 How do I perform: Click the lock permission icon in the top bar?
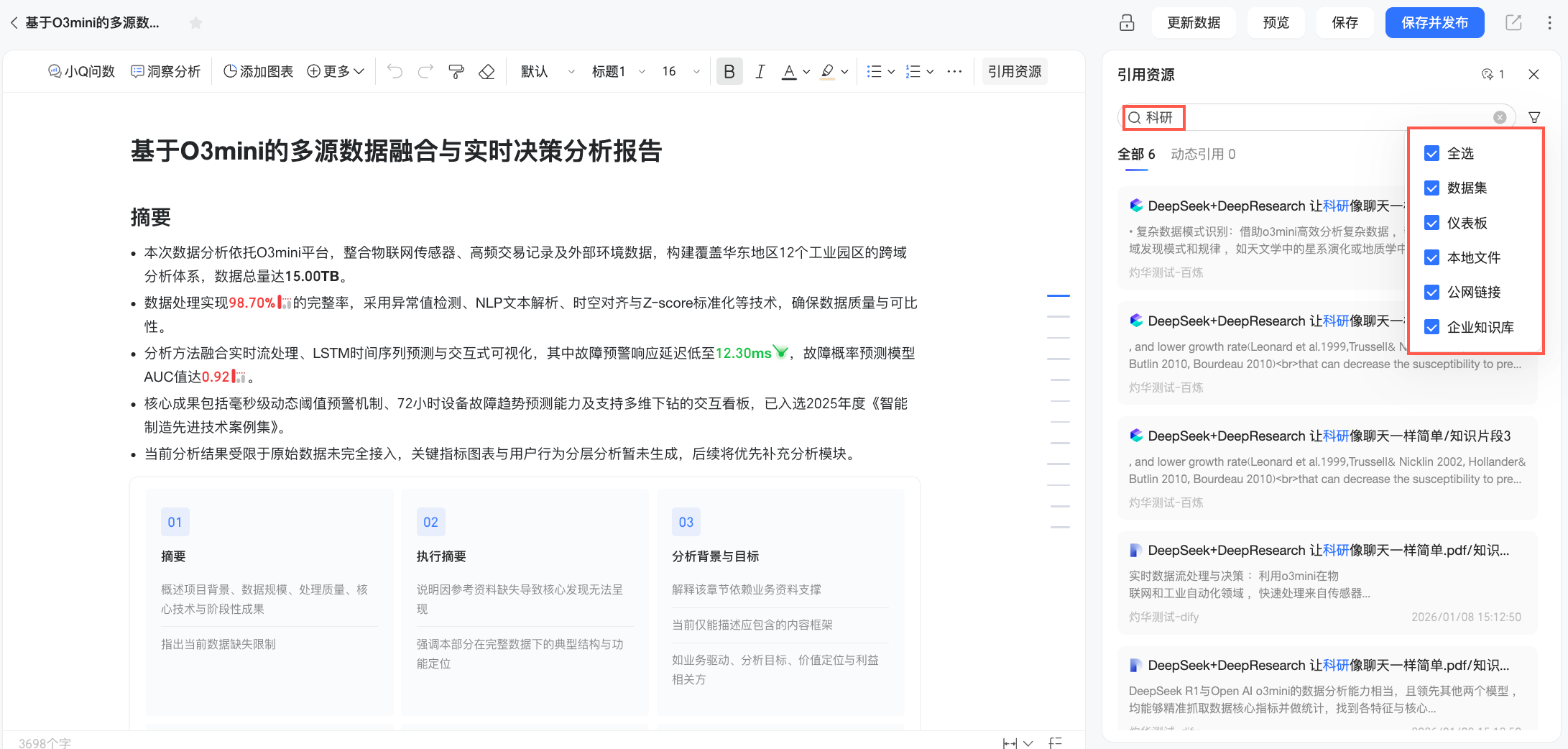click(1127, 23)
